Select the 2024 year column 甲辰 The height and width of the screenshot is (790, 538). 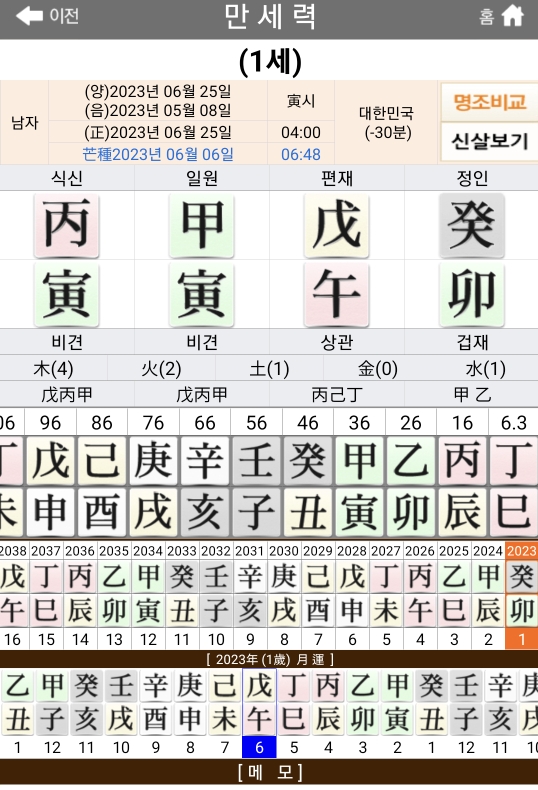[488, 596]
